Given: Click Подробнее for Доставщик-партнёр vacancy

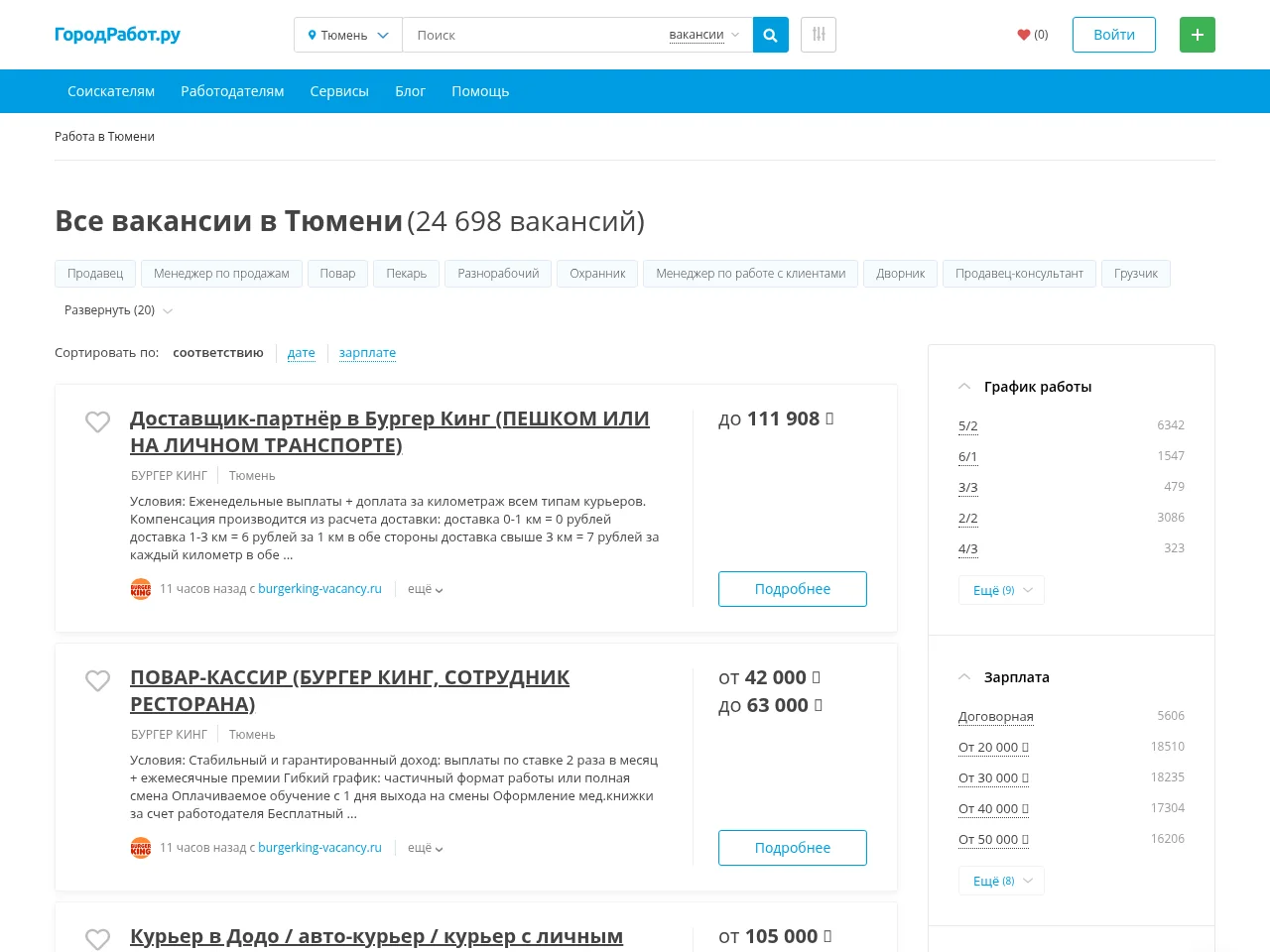Looking at the screenshot, I should click(793, 589).
